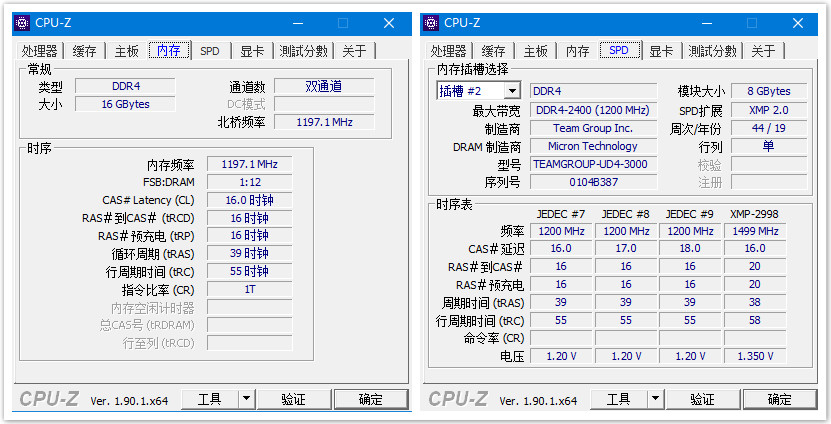Click 工具 button in right window
Screen dimensions: 831x424
(x=618, y=399)
